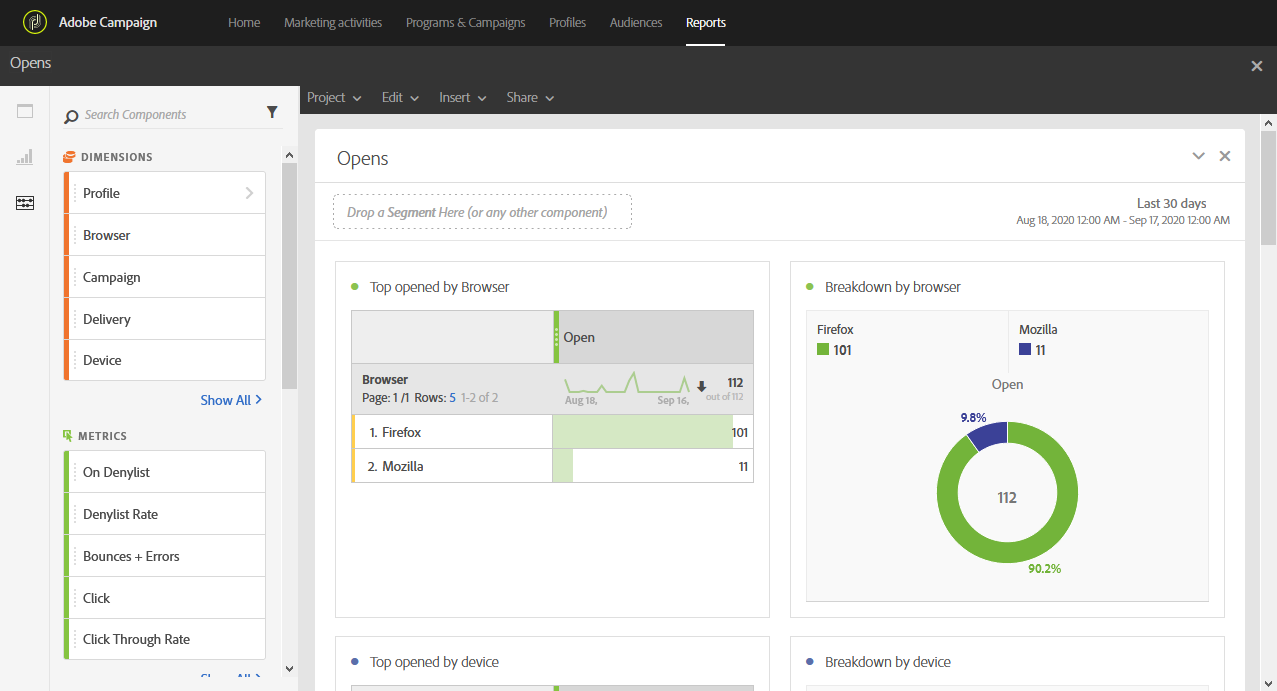Close the Opens panel with X icon
Image resolution: width=1277 pixels, height=691 pixels.
pos(1225,156)
